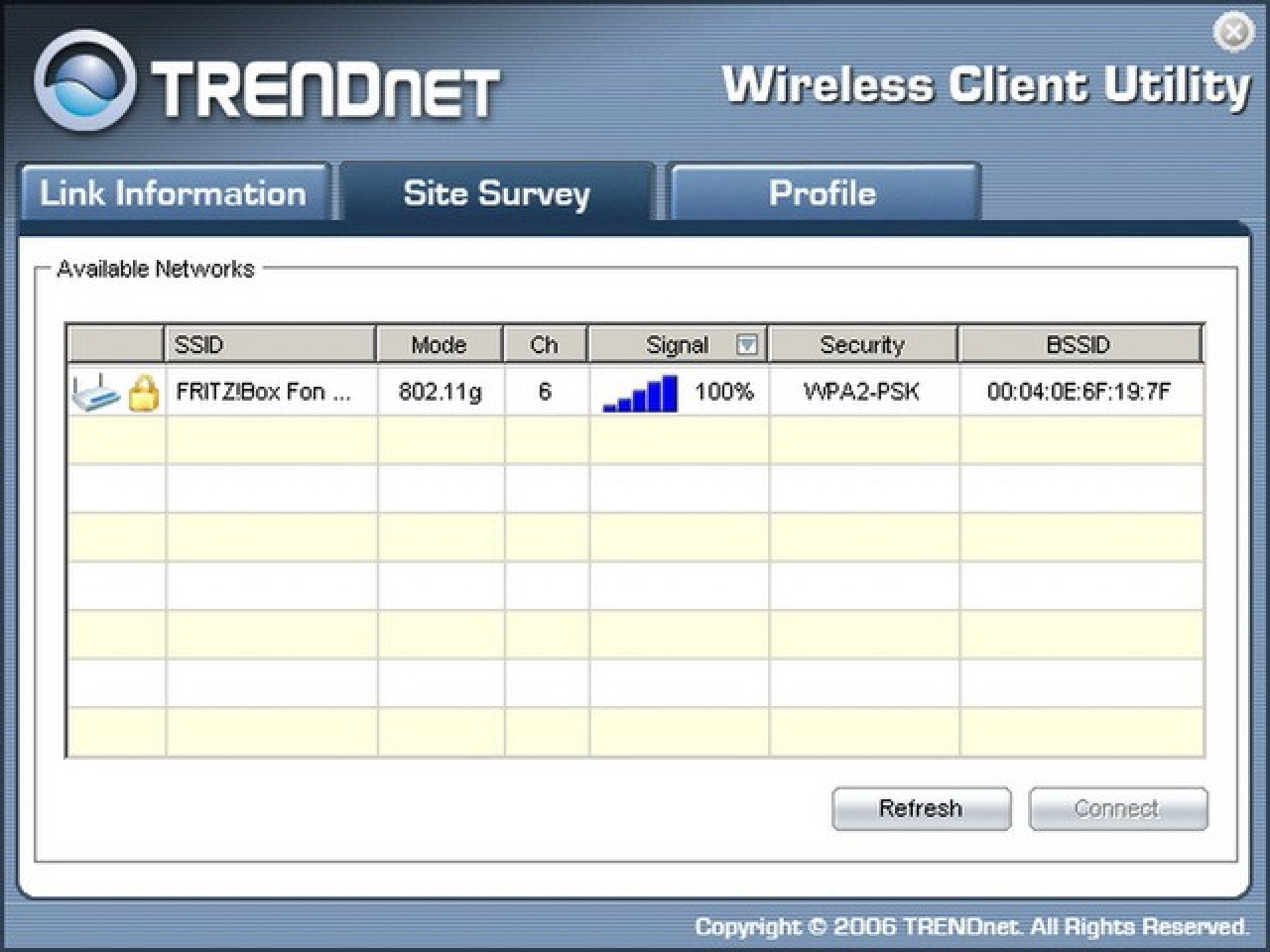Click the 100% signal value
This screenshot has height=952, width=1270.
724,392
